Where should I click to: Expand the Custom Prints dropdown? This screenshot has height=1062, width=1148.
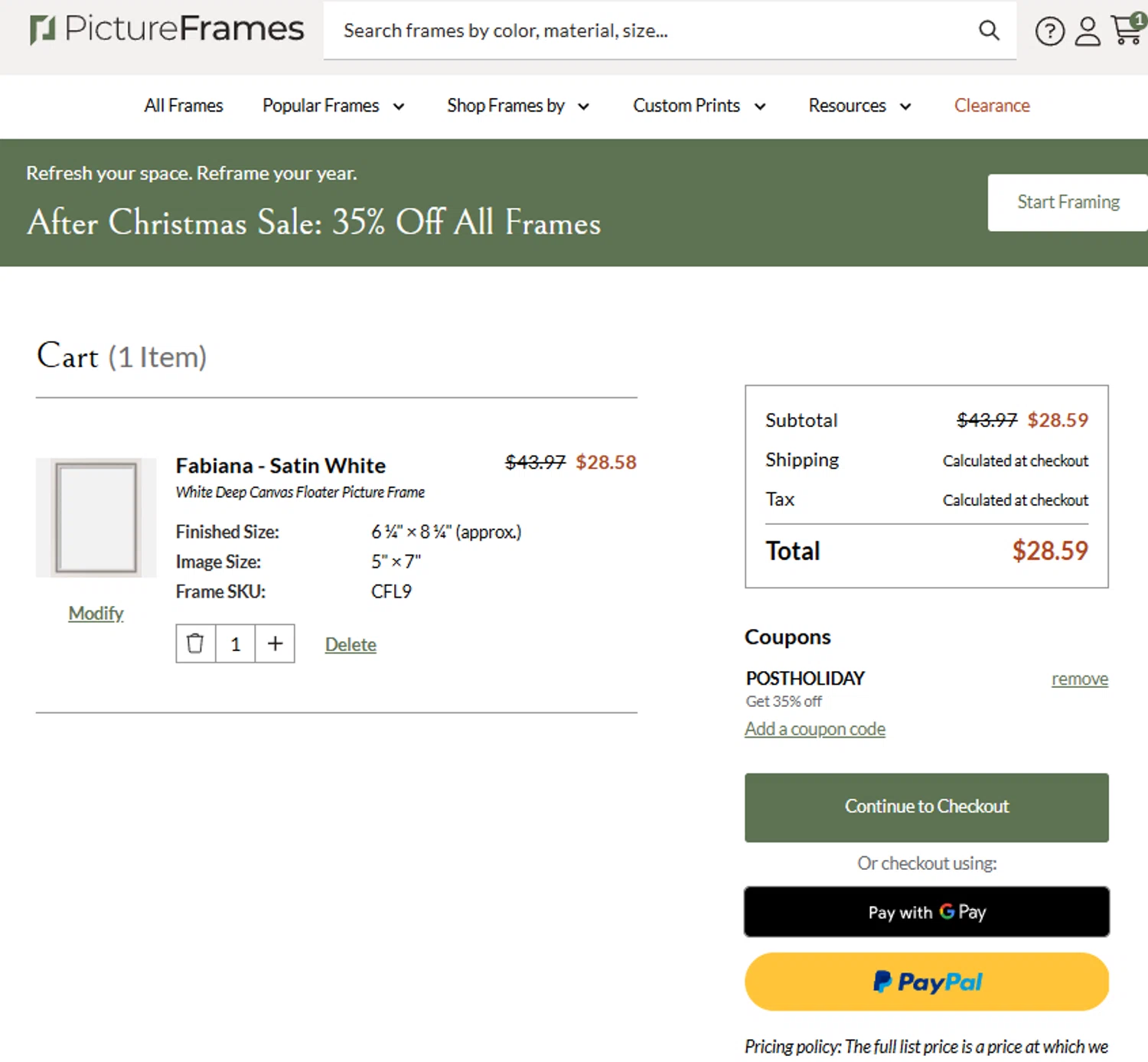pos(699,106)
